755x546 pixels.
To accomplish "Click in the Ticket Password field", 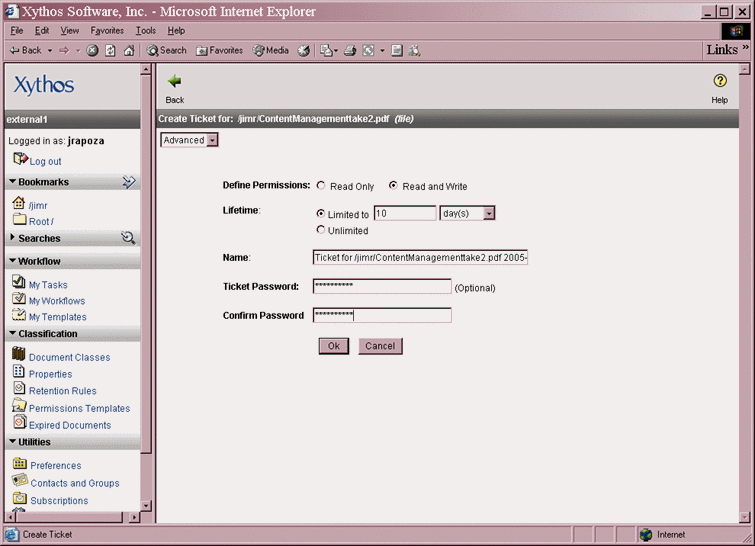I will click(x=382, y=286).
